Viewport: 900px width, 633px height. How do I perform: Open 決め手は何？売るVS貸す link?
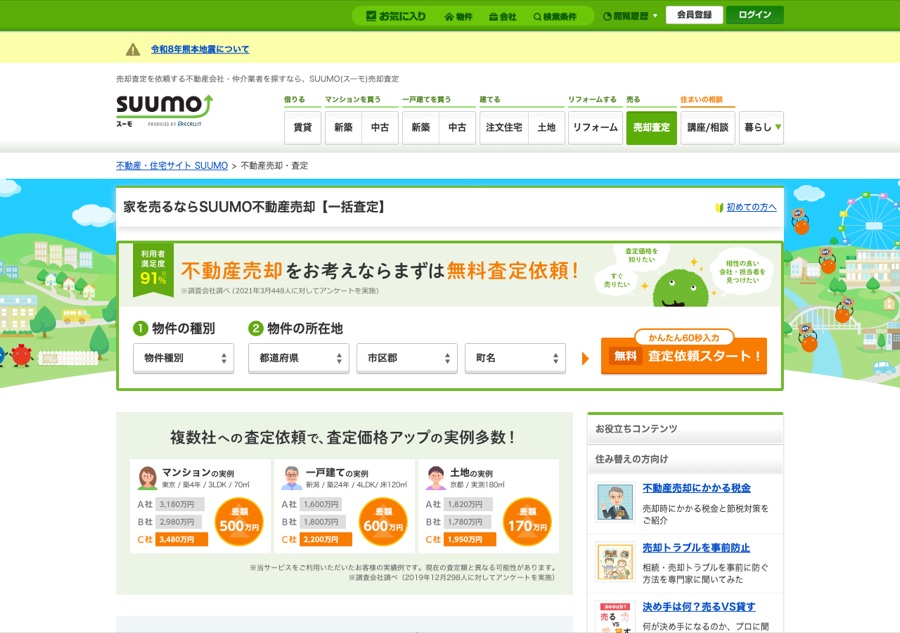tap(699, 607)
